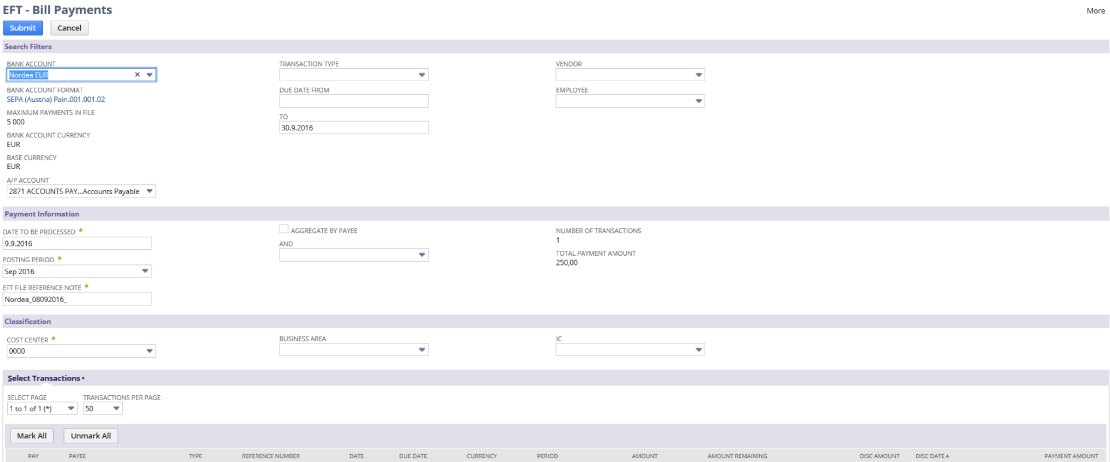
Task: Toggle the Aggregate By Payee checkbox
Action: 284,230
